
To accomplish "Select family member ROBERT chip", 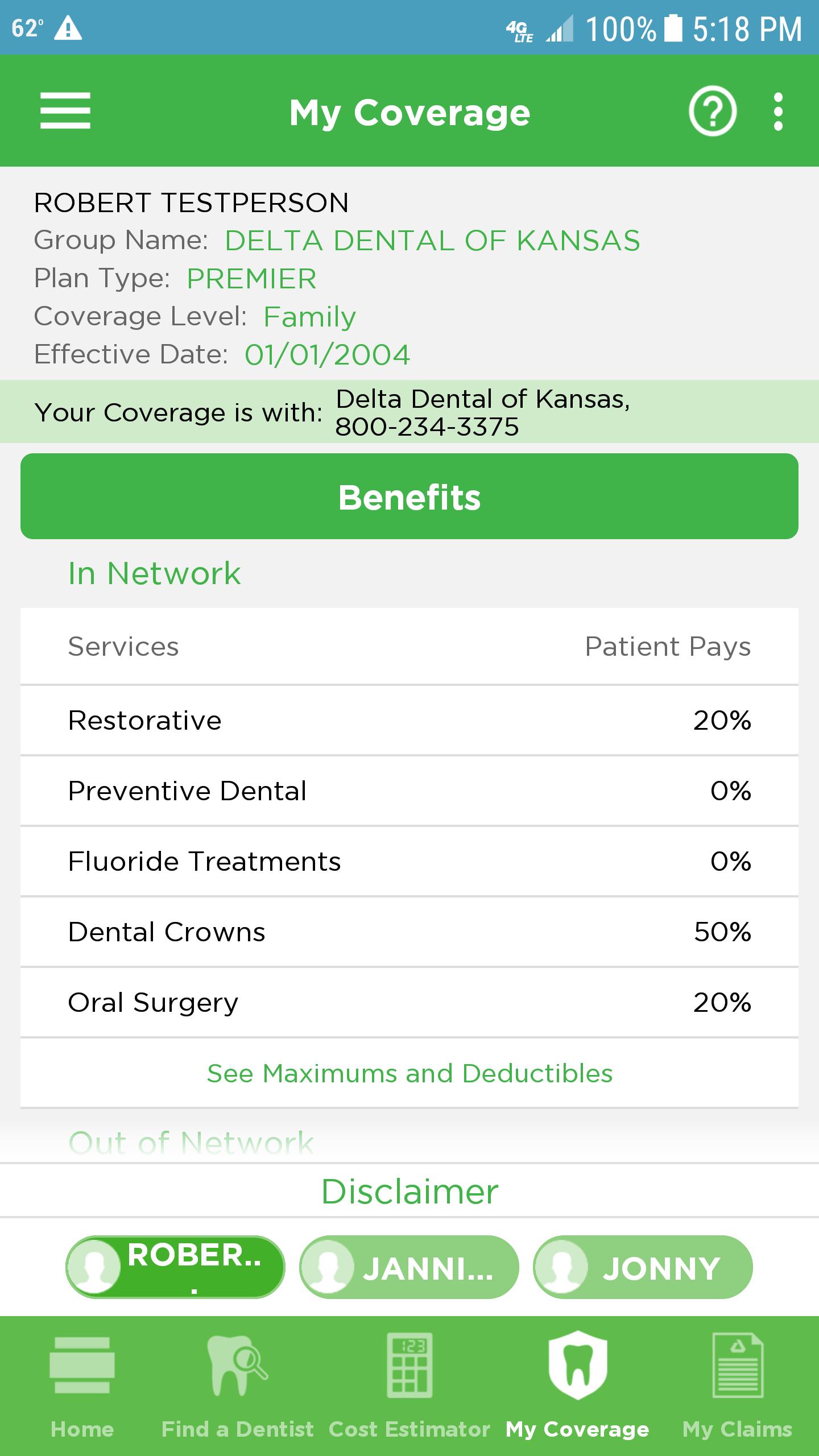I will (175, 1267).
